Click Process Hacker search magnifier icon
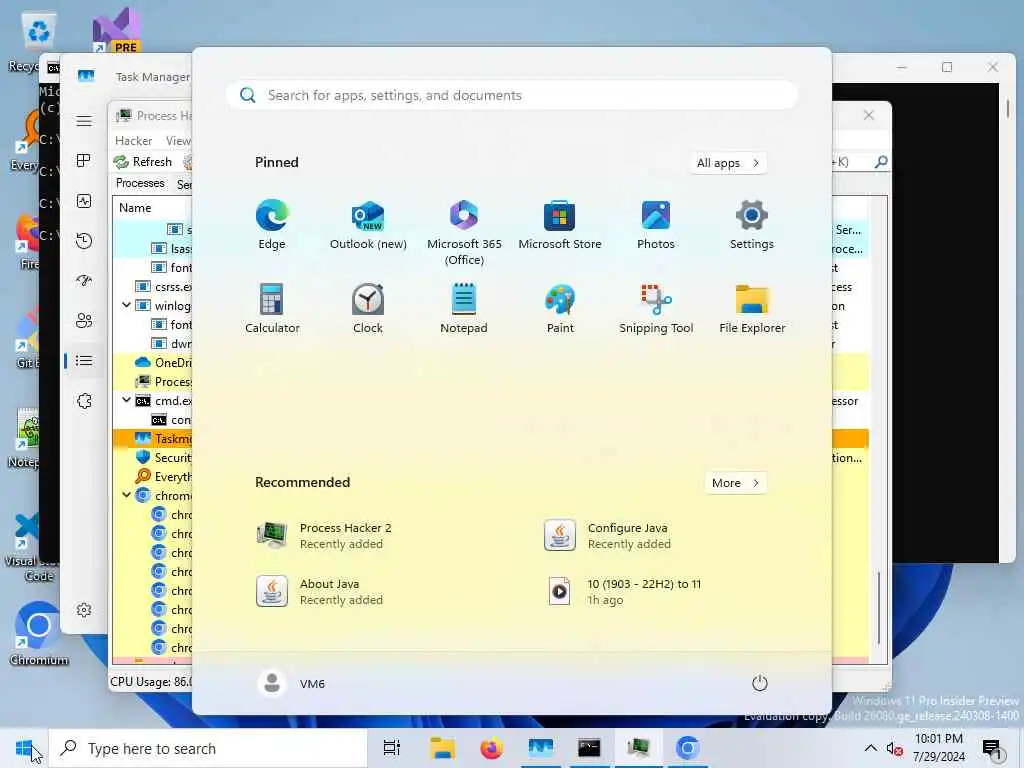The height and width of the screenshot is (768, 1024). tap(880, 161)
